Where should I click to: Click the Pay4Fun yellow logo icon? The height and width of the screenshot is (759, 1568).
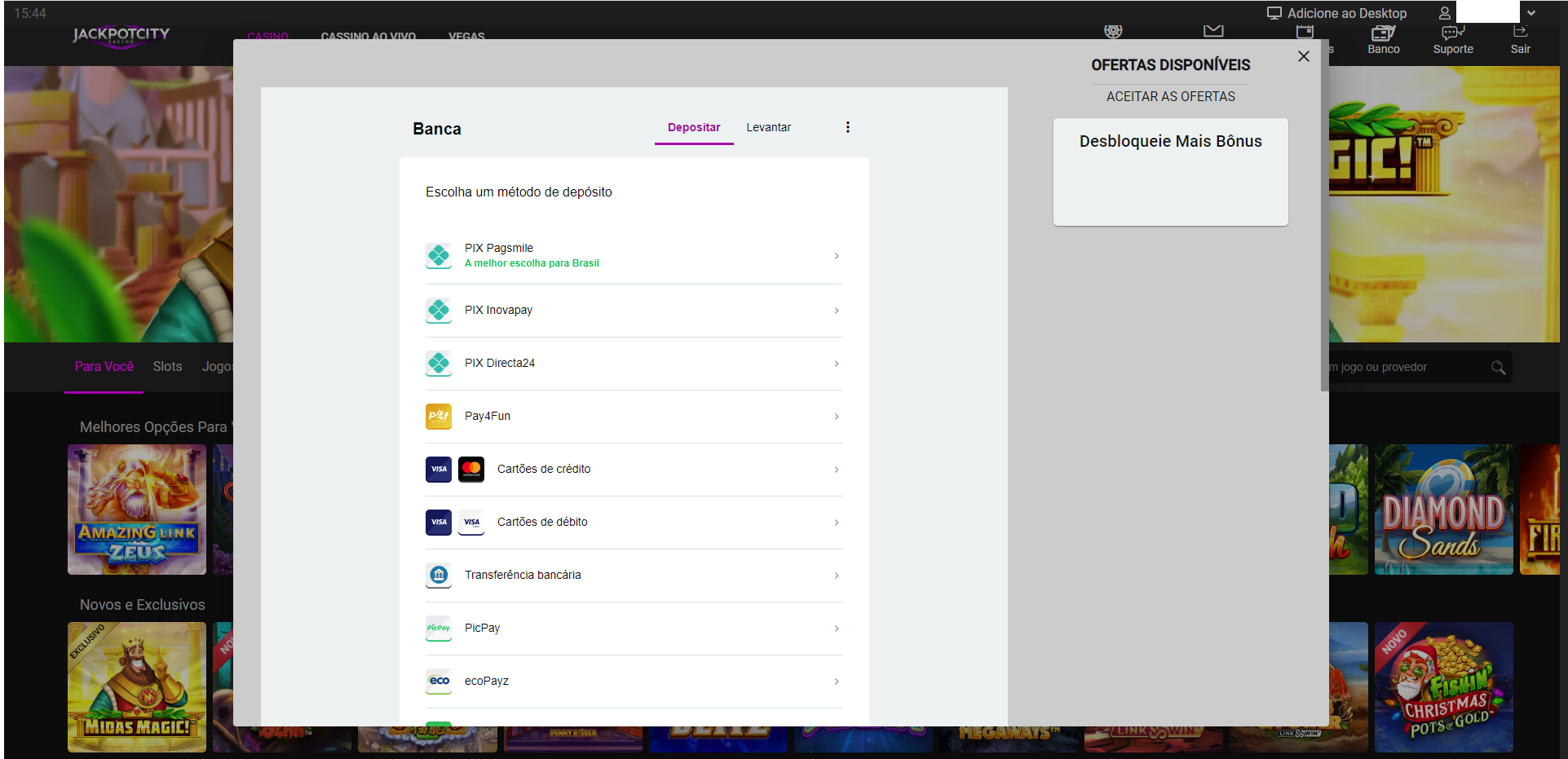[x=439, y=417]
